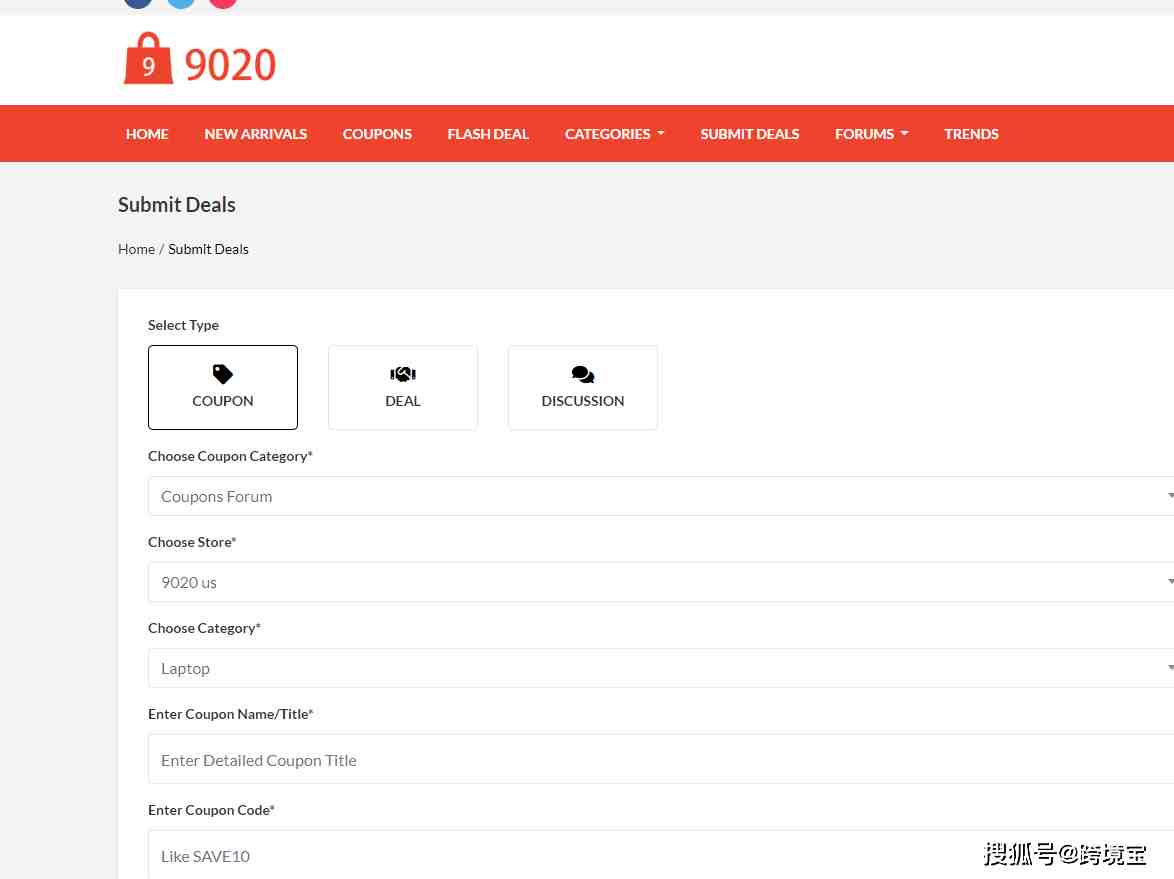Open the TRENDS navigation item
Image resolution: width=1174 pixels, height=879 pixels.
pos(971,134)
